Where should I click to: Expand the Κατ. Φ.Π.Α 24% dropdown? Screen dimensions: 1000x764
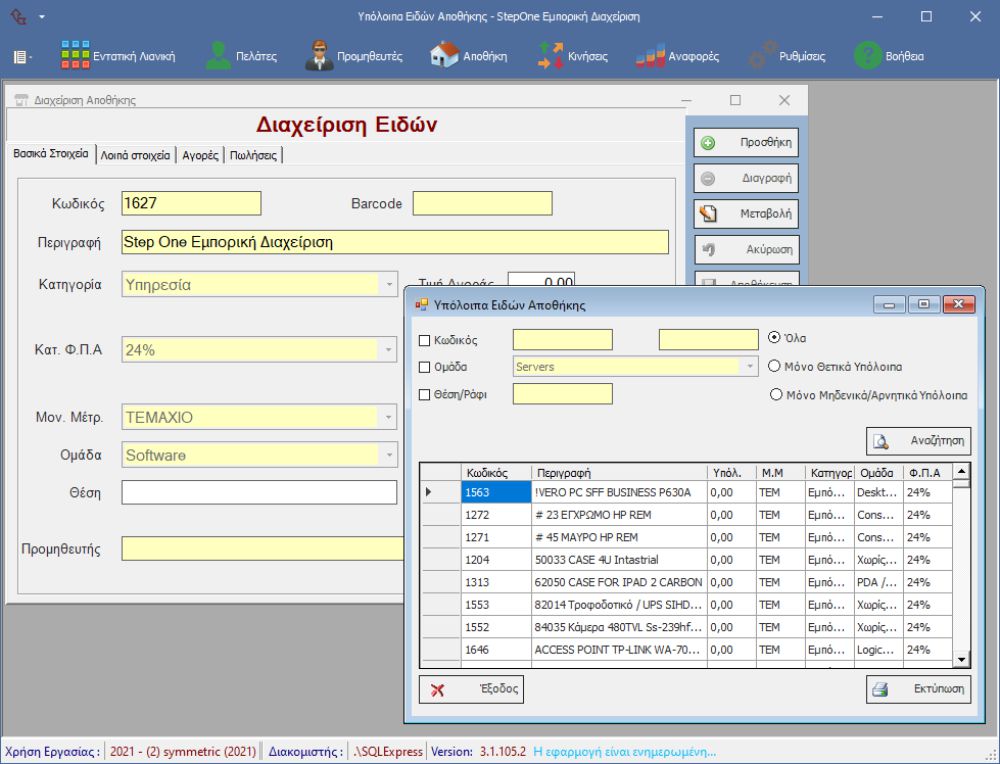pos(389,351)
